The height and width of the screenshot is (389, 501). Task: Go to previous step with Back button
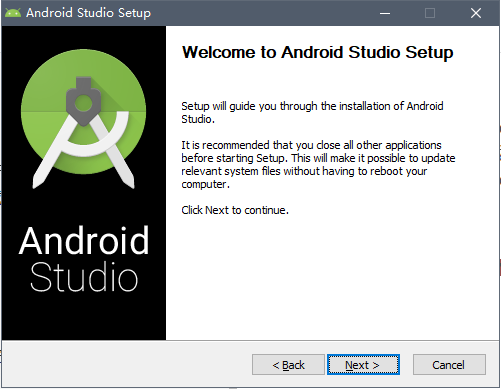click(288, 365)
